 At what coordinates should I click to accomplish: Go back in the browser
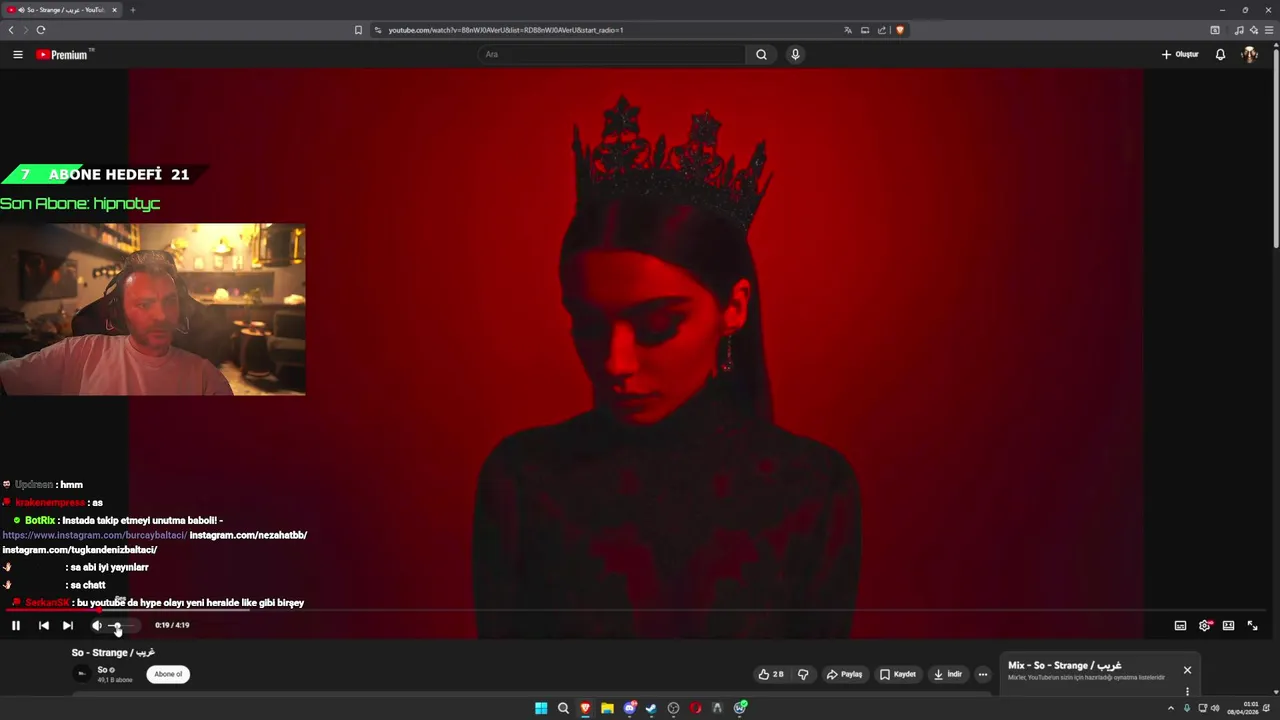pyautogui.click(x=11, y=30)
